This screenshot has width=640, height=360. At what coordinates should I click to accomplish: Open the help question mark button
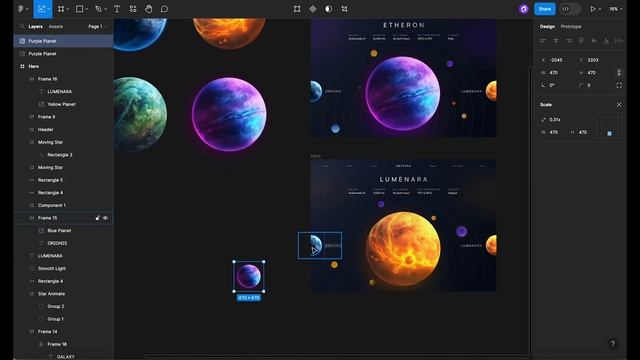[x=613, y=344]
